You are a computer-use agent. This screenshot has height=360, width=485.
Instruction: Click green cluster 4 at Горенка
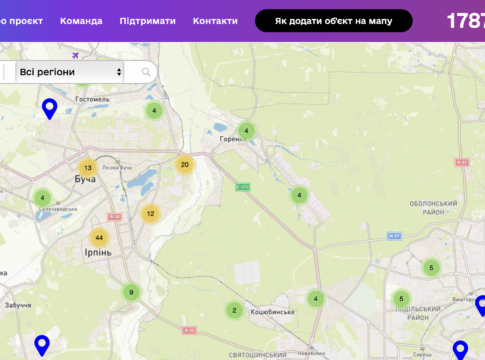(246, 131)
